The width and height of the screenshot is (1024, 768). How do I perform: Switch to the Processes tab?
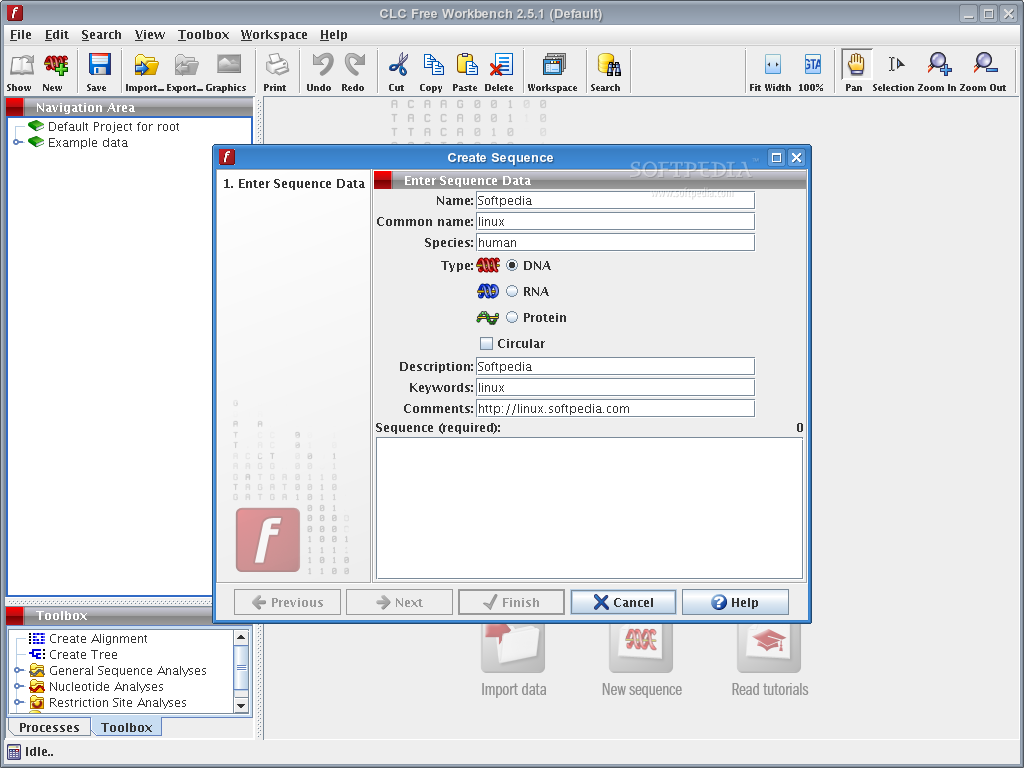click(49, 728)
